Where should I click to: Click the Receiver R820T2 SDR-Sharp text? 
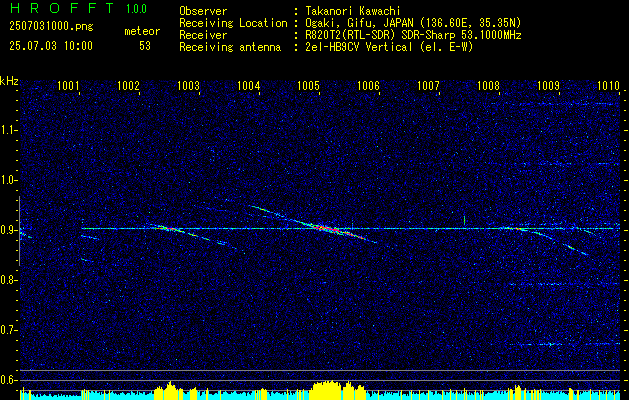pyautogui.click(x=413, y=35)
